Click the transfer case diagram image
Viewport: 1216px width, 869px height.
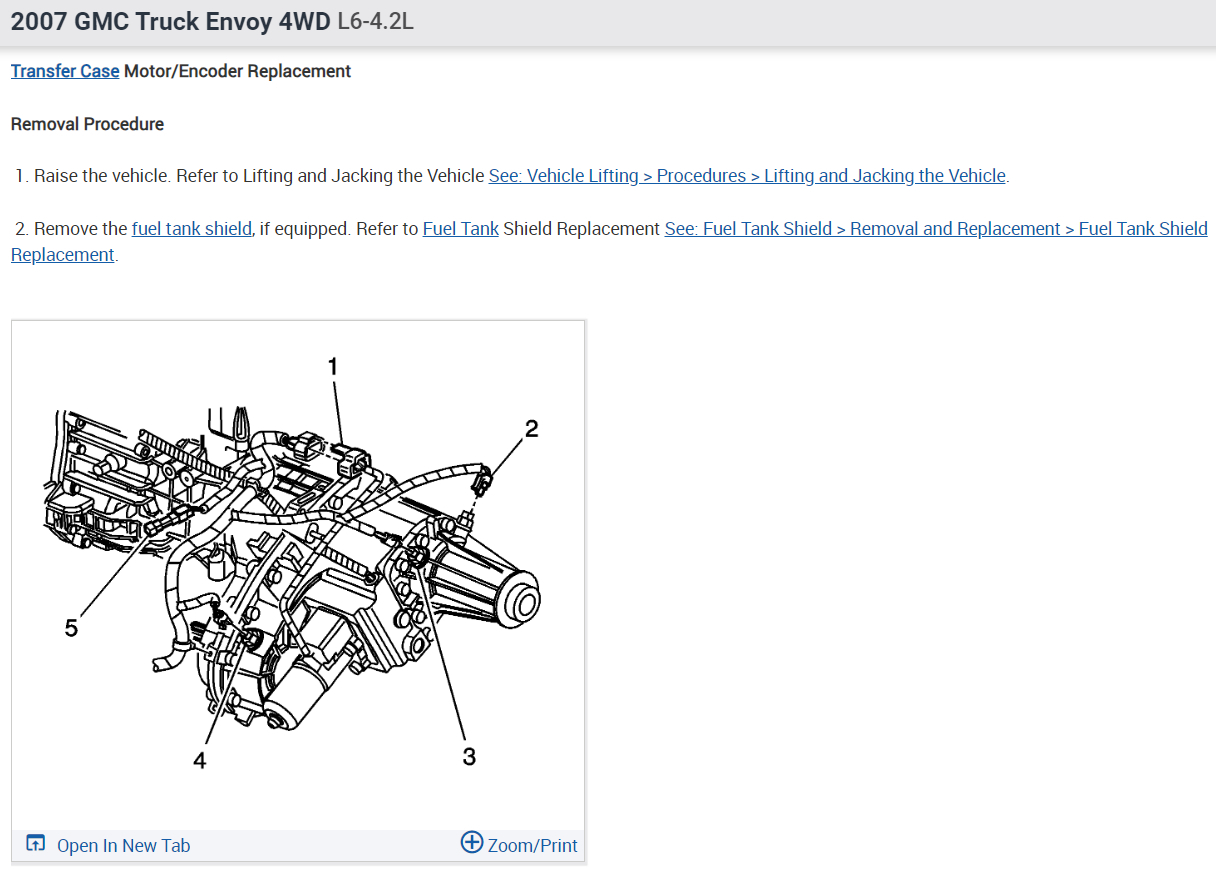point(298,576)
